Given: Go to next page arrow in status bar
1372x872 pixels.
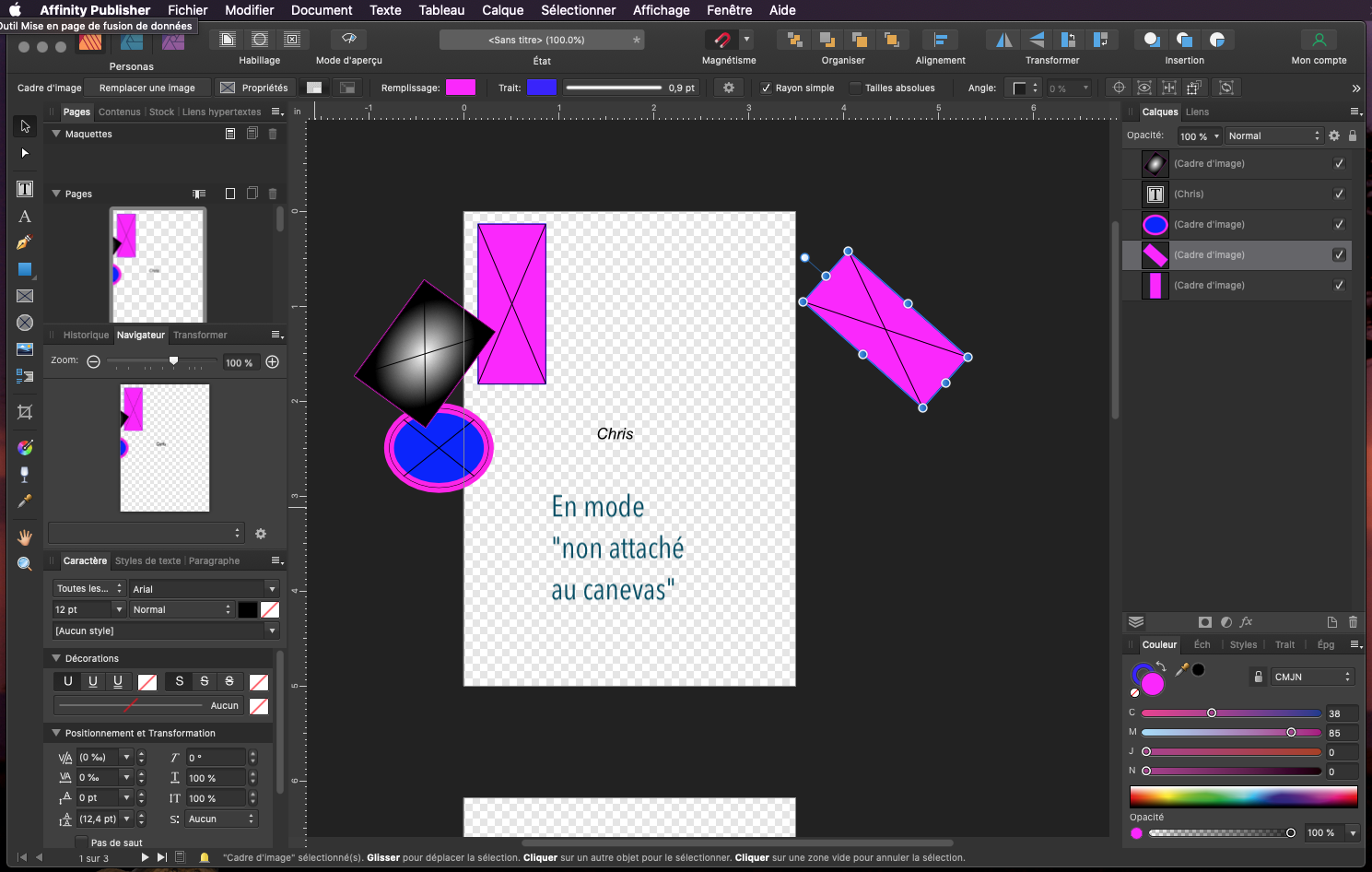Looking at the screenshot, I should (x=145, y=857).
